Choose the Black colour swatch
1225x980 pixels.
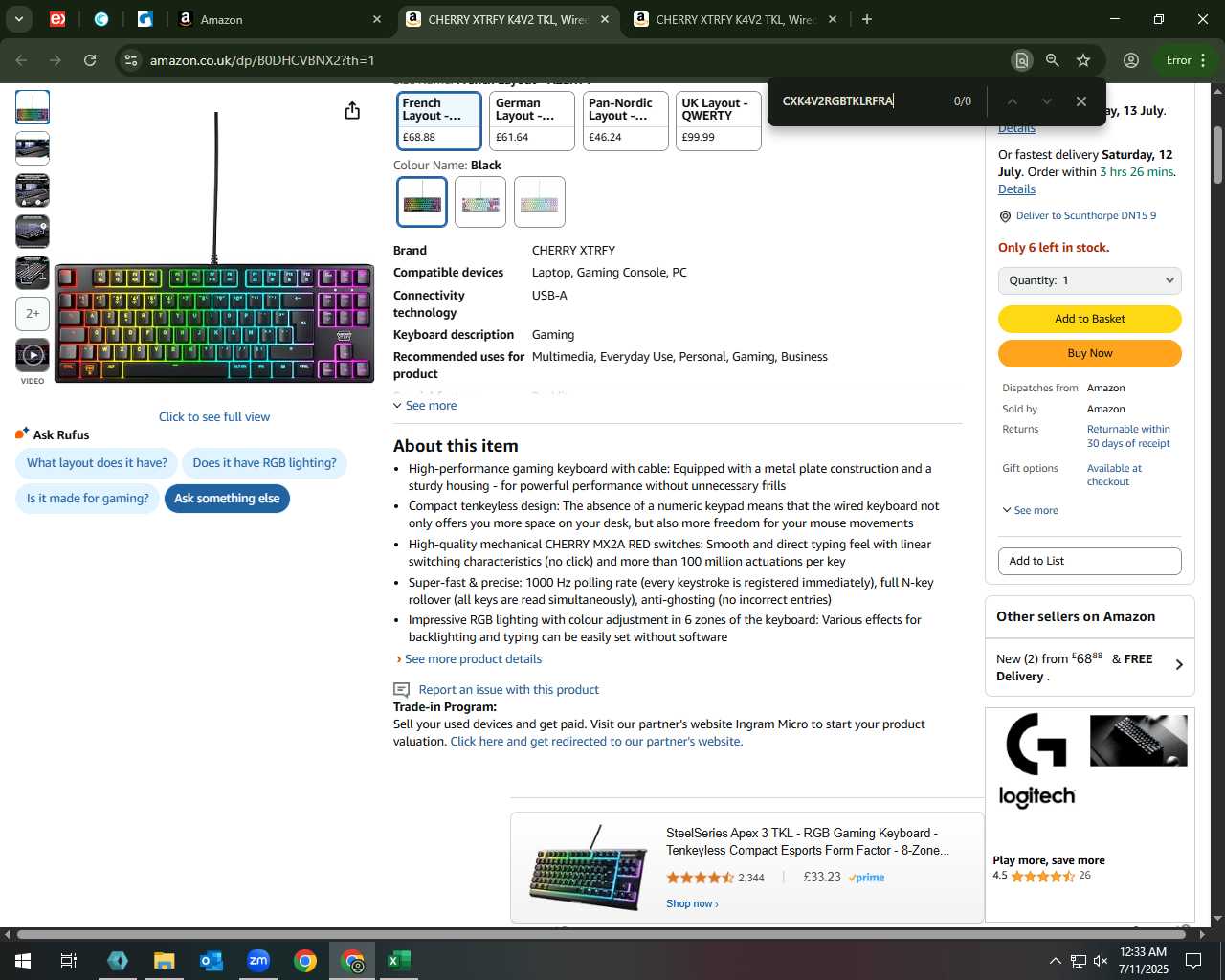click(x=422, y=202)
